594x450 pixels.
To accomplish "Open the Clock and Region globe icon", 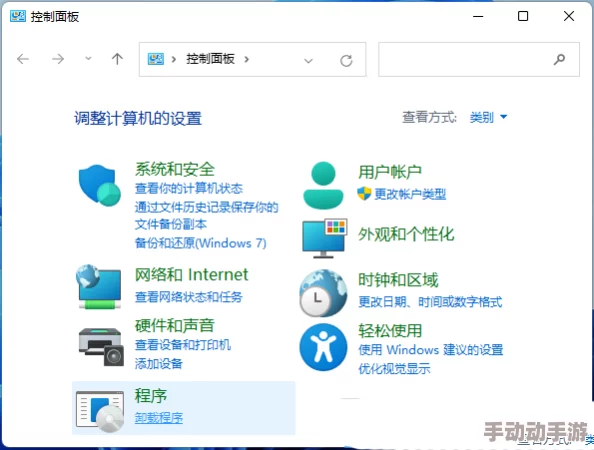I will tap(323, 293).
